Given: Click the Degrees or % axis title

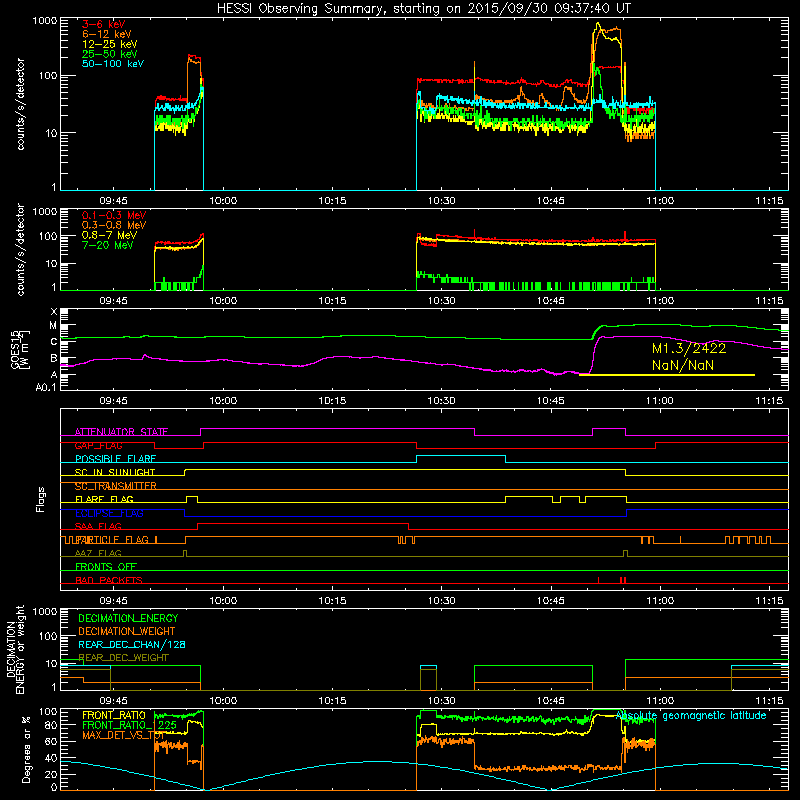Looking at the screenshot, I should click(26, 749).
